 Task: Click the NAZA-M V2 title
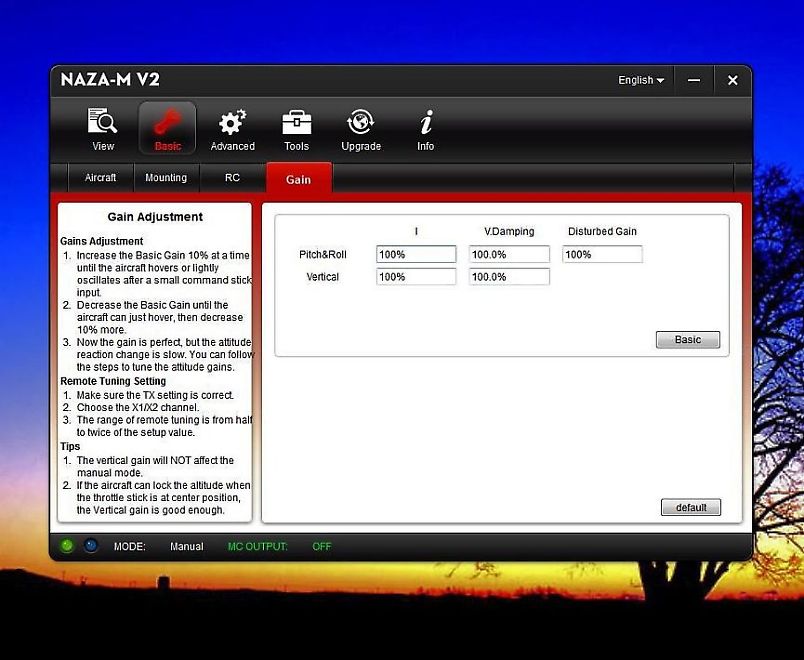click(x=110, y=79)
